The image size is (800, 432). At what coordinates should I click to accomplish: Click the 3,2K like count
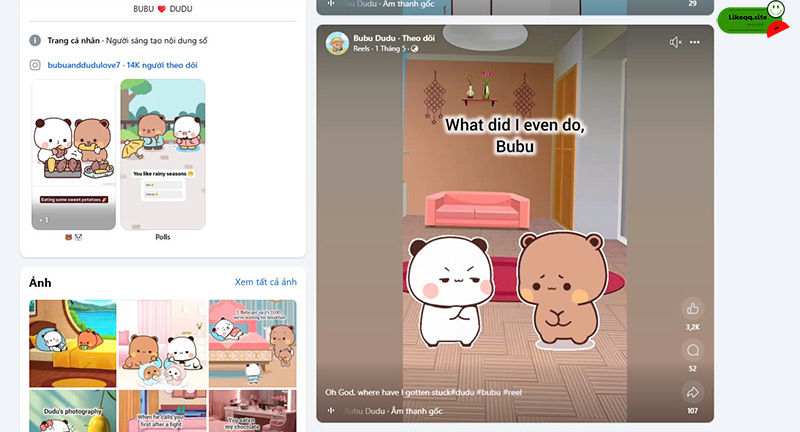[692, 327]
